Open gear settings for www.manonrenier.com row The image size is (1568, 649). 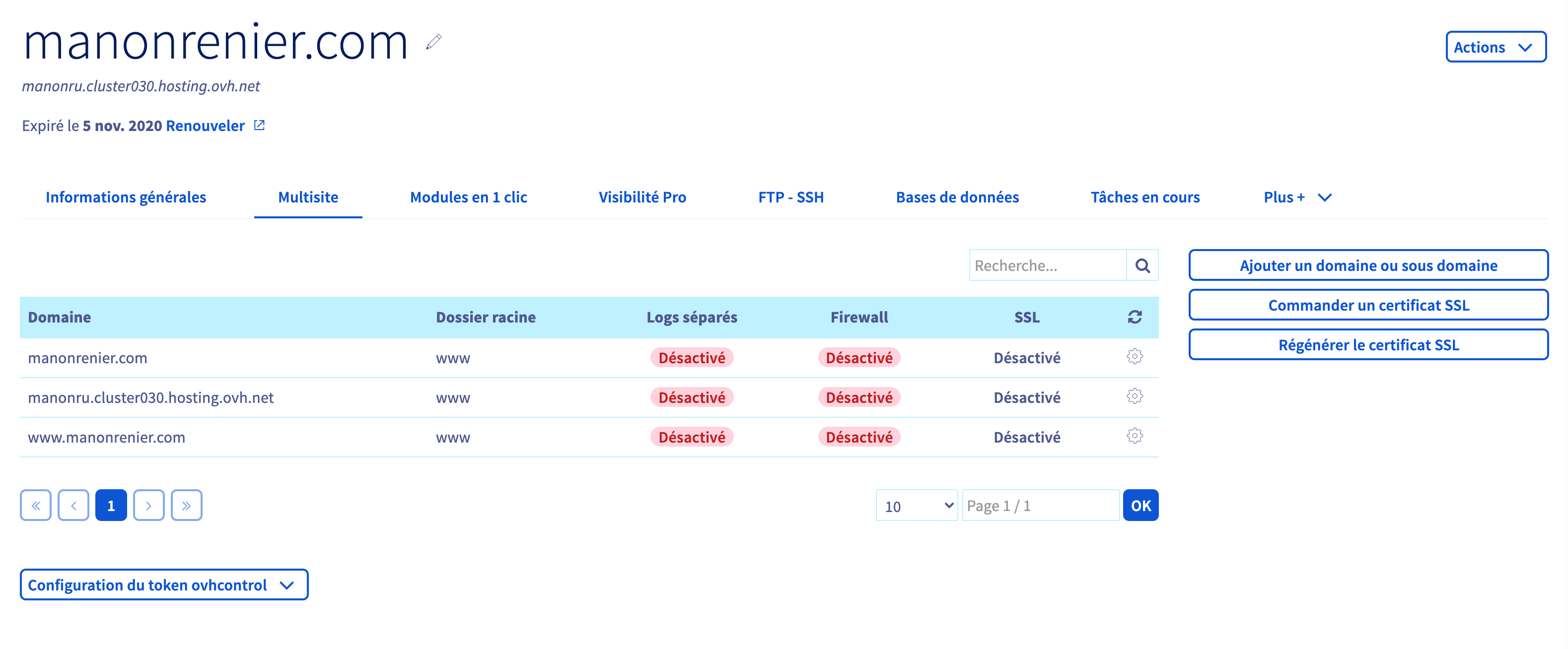(x=1135, y=436)
